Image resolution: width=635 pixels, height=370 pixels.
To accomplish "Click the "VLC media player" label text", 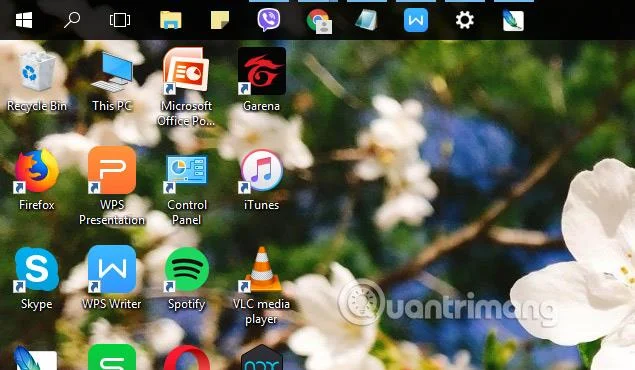I will click(x=262, y=312).
